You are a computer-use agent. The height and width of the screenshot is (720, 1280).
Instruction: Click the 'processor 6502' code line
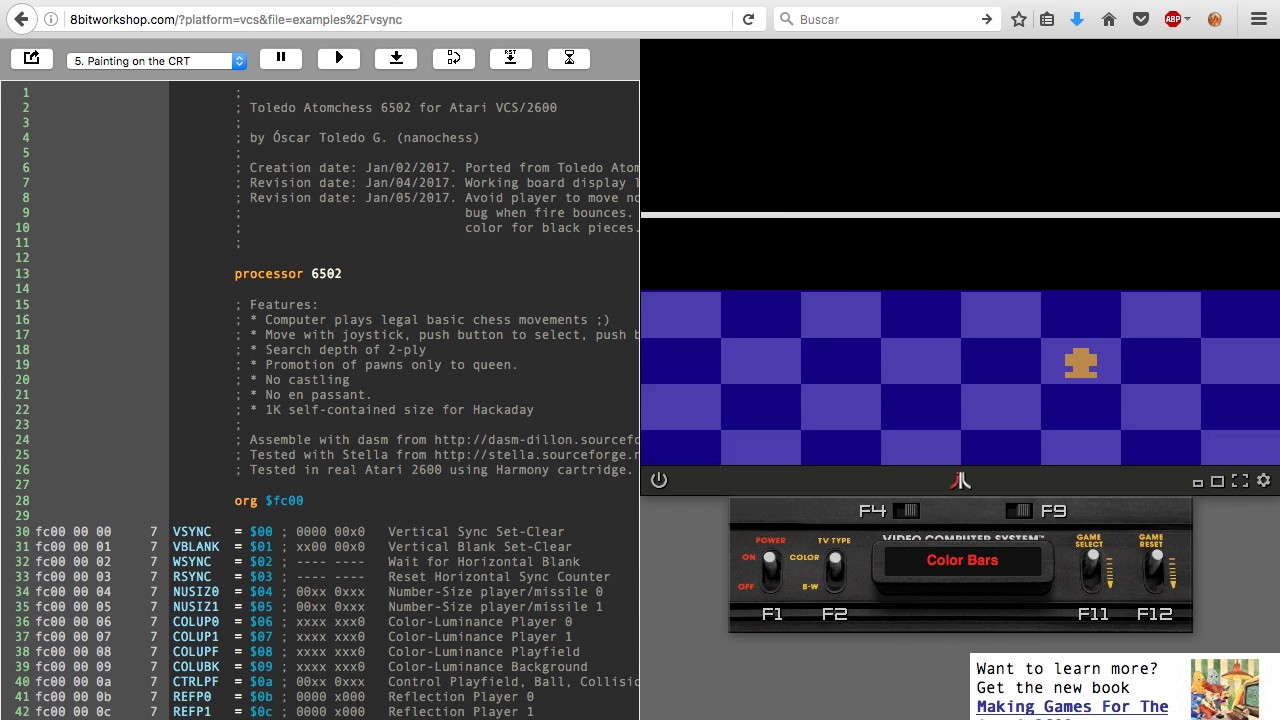coord(288,273)
